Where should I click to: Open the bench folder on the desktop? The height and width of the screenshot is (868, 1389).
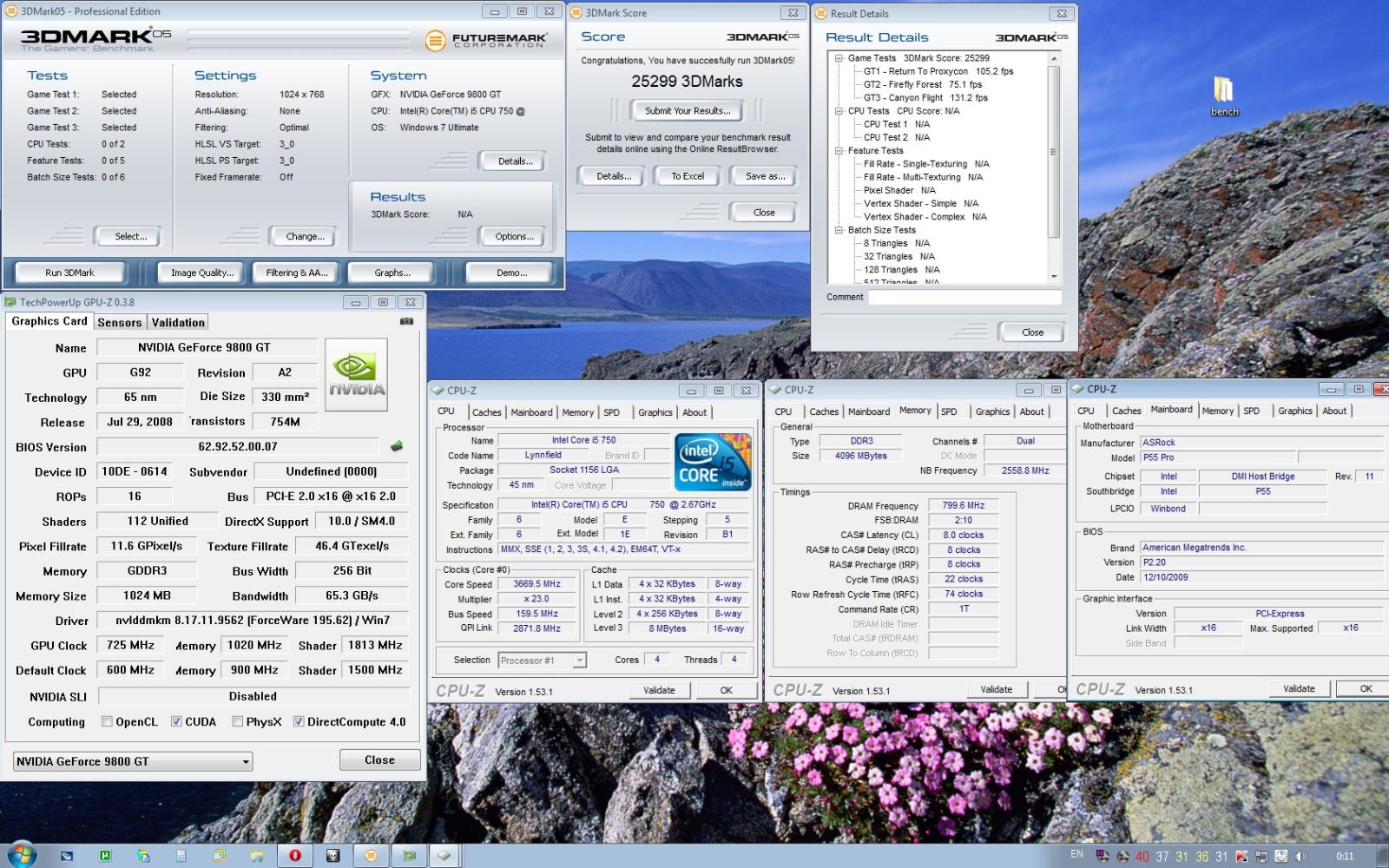pos(1224,95)
